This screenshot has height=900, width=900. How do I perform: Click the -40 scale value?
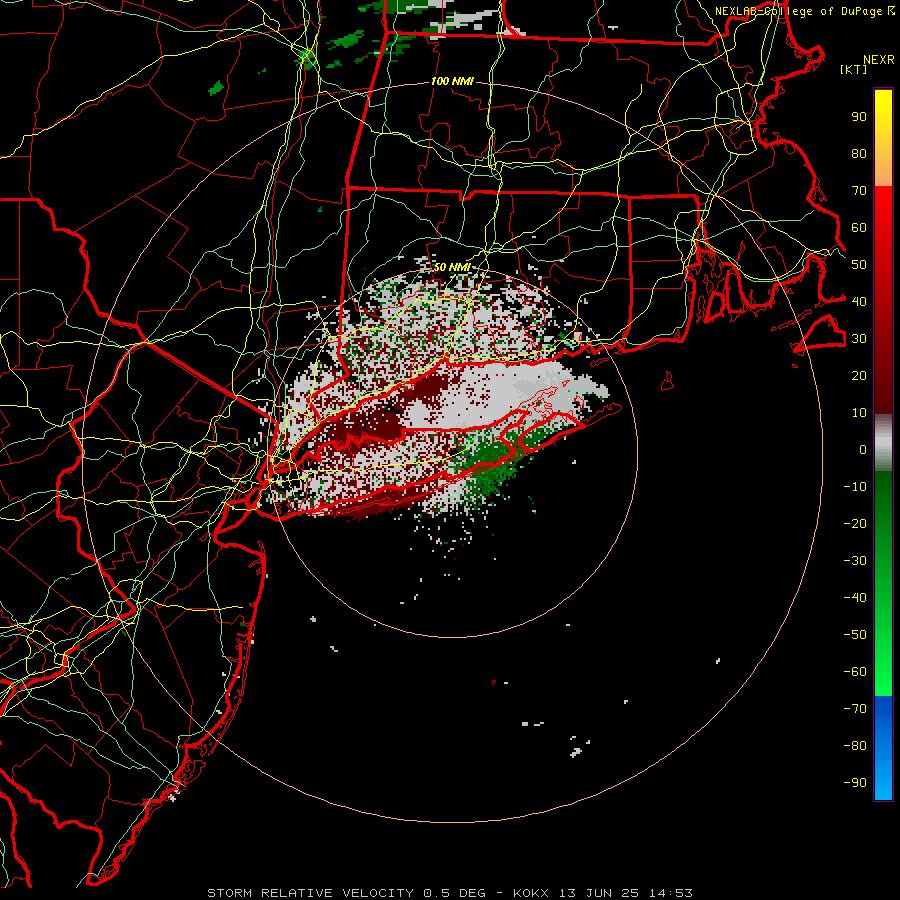pyautogui.click(x=855, y=598)
